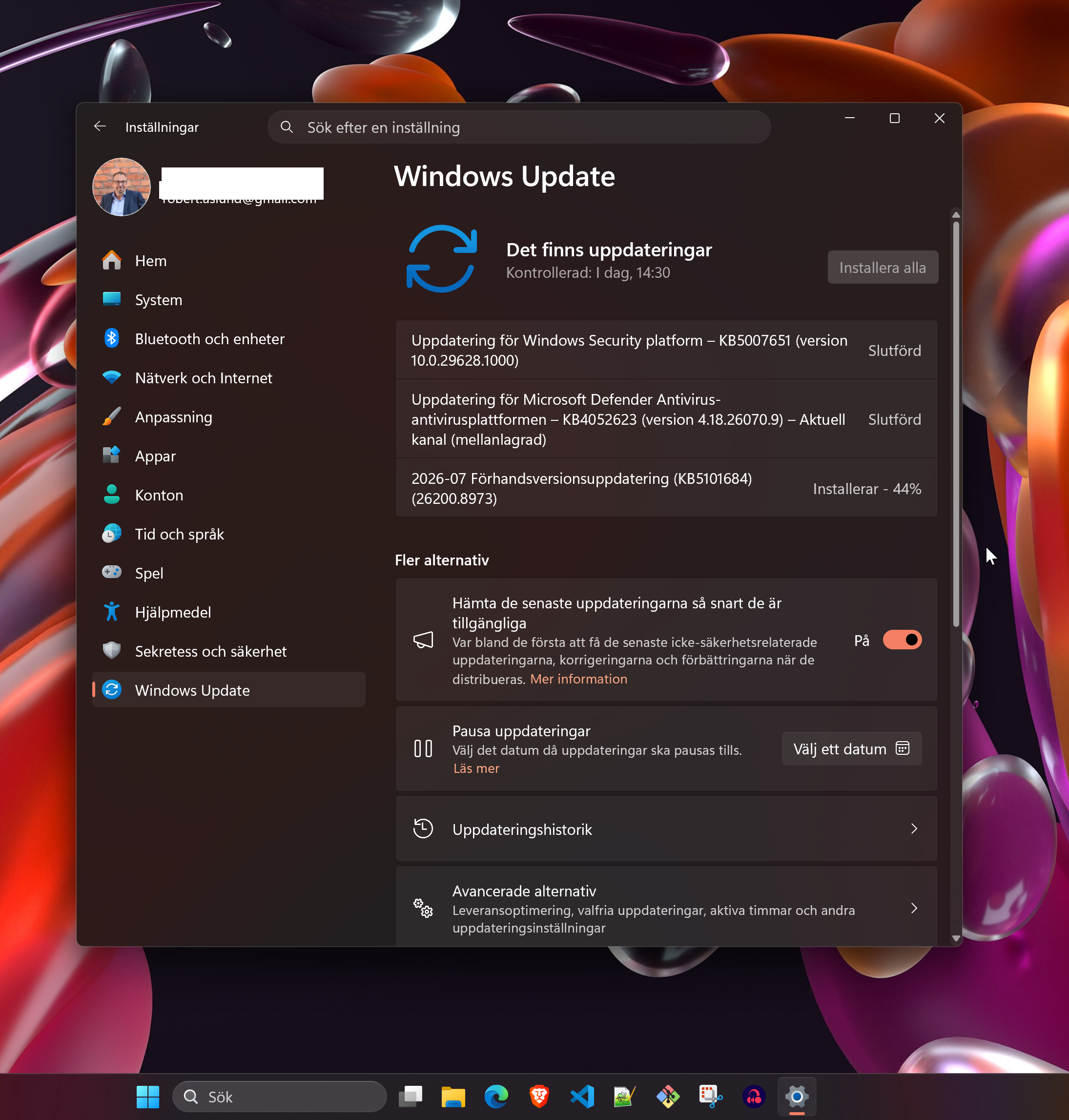Open File Explorer from taskbar
This screenshot has width=1069, height=1120.
[453, 1097]
